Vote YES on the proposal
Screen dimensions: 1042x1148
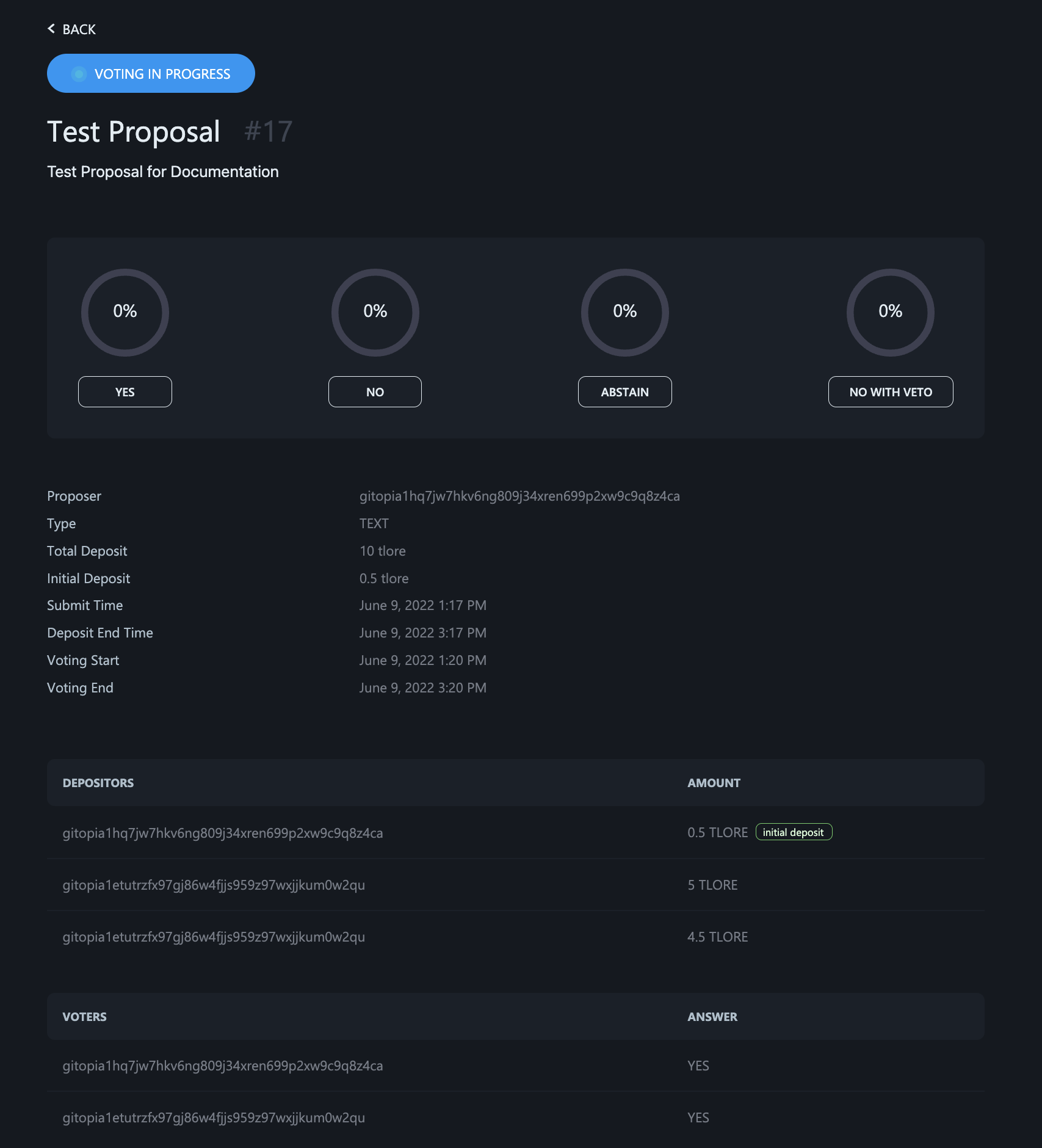125,392
